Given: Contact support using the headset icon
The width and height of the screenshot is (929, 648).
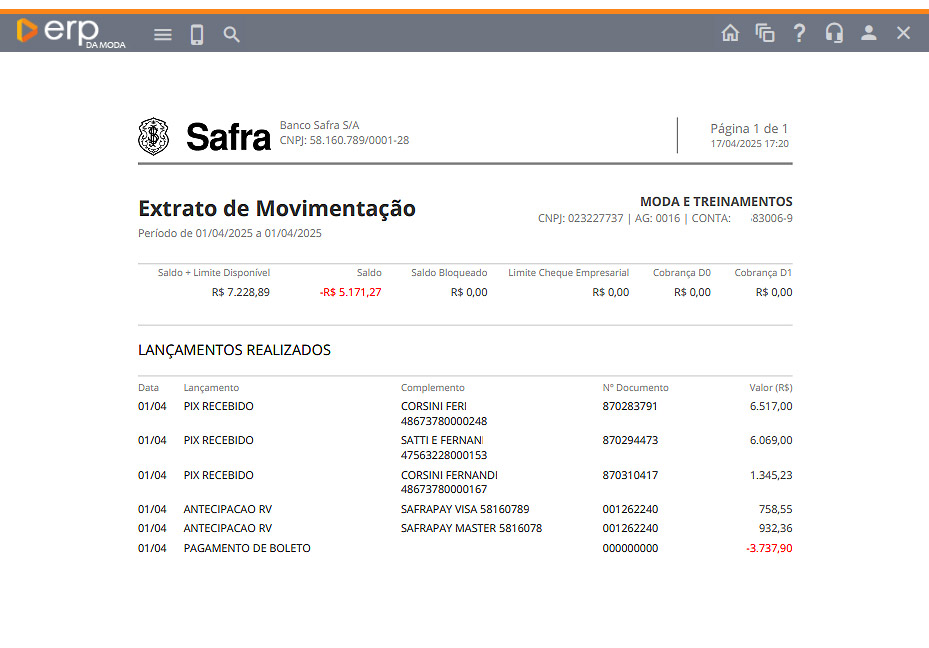Looking at the screenshot, I should point(834,33).
